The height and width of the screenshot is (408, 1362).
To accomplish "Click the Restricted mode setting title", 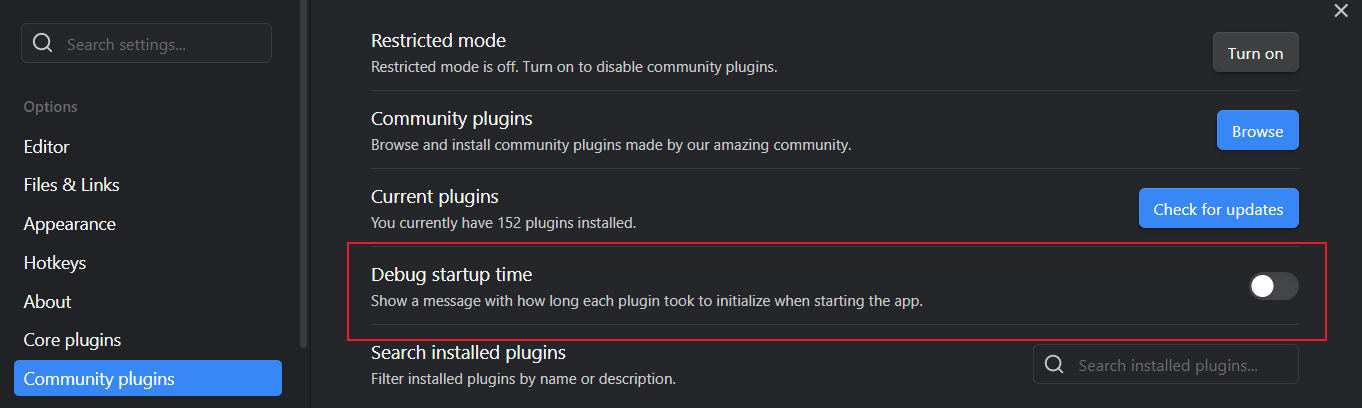I will (x=438, y=41).
